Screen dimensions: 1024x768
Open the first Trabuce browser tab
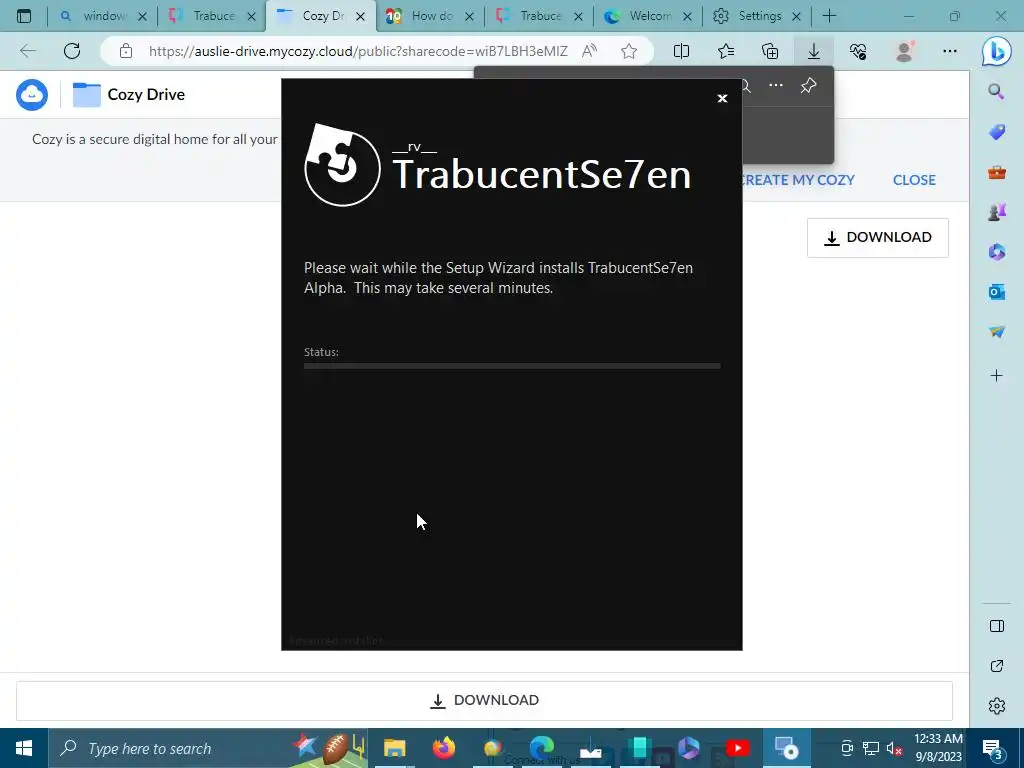point(212,16)
